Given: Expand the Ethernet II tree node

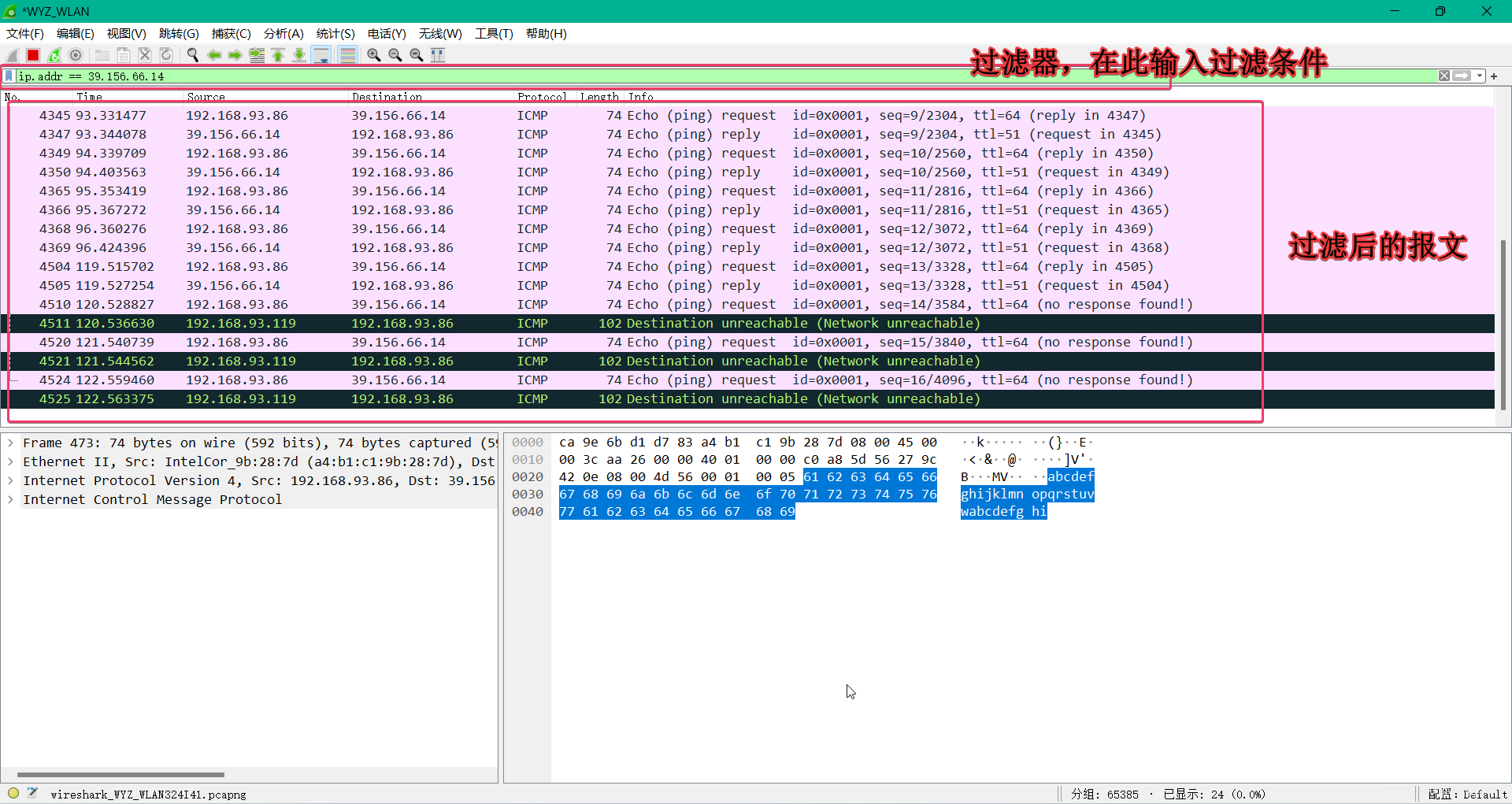Looking at the screenshot, I should point(10,461).
